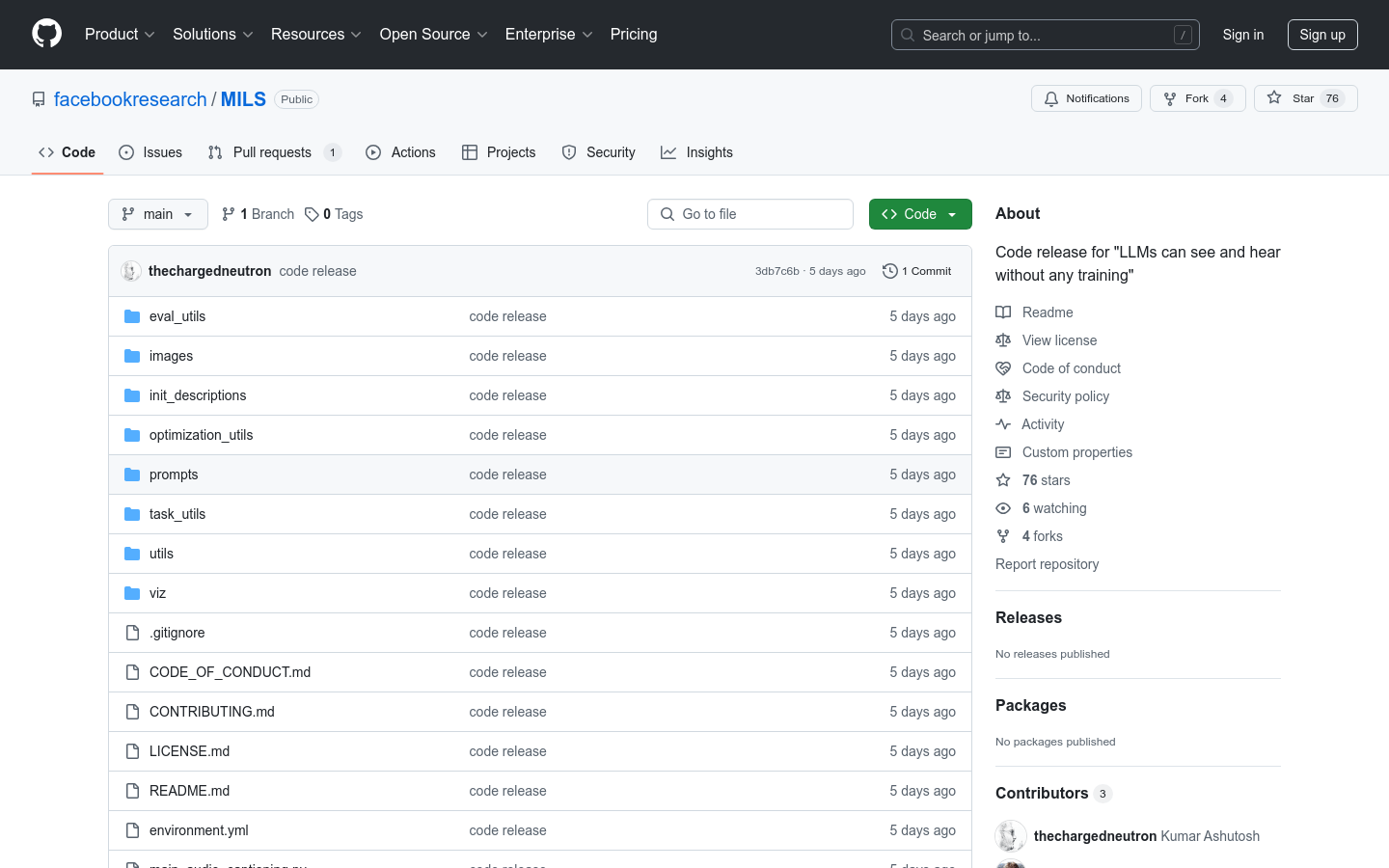Click the scale icon beside View license
This screenshot has height=868, width=1389.
point(1003,340)
